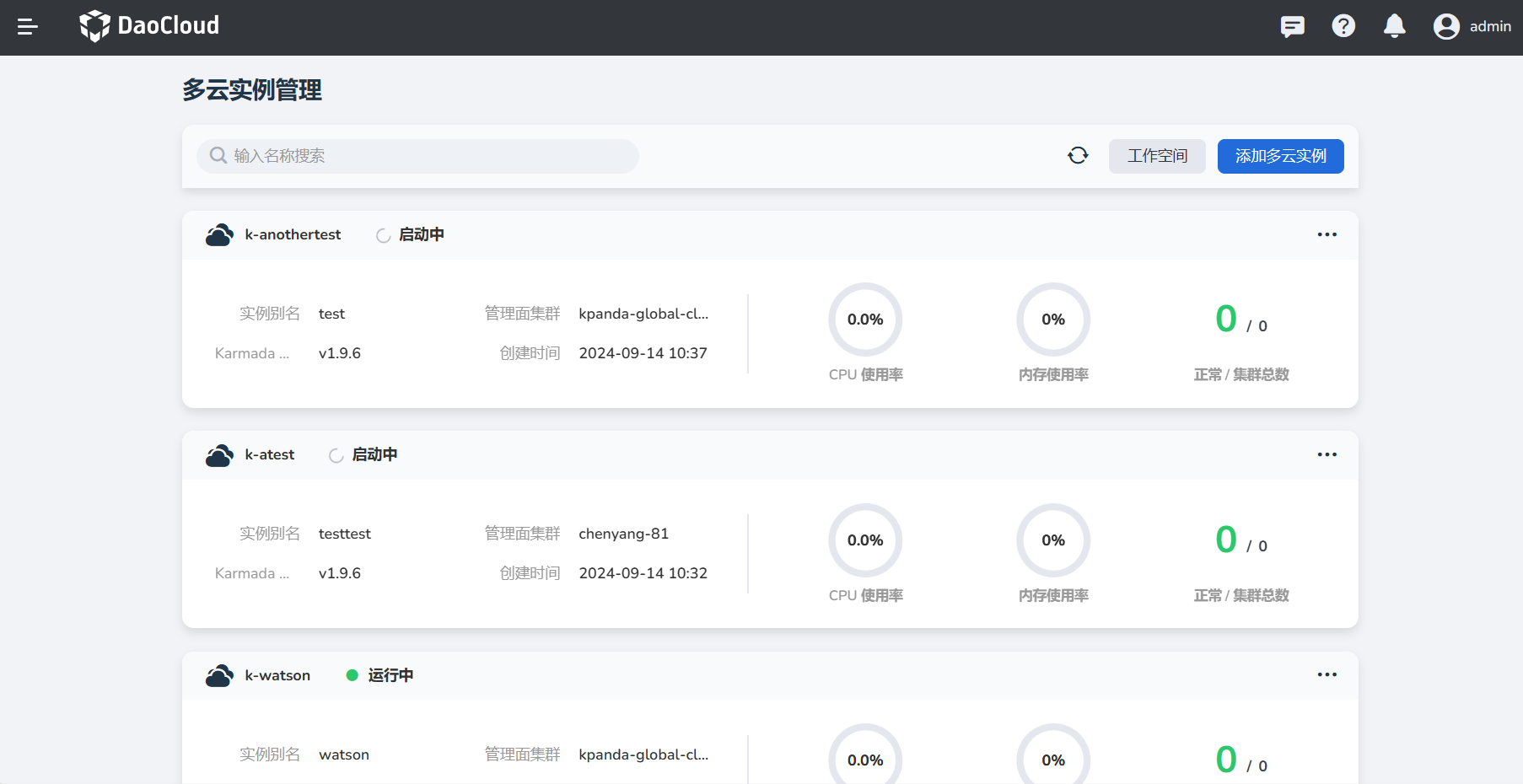Focus the name search input field
Viewport: 1523px width, 784px height.
[x=430, y=157]
